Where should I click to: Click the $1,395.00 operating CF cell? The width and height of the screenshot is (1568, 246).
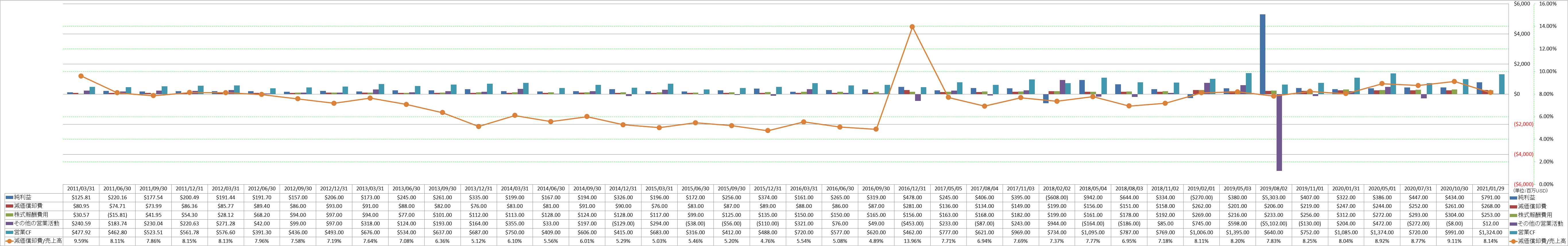point(1238,232)
